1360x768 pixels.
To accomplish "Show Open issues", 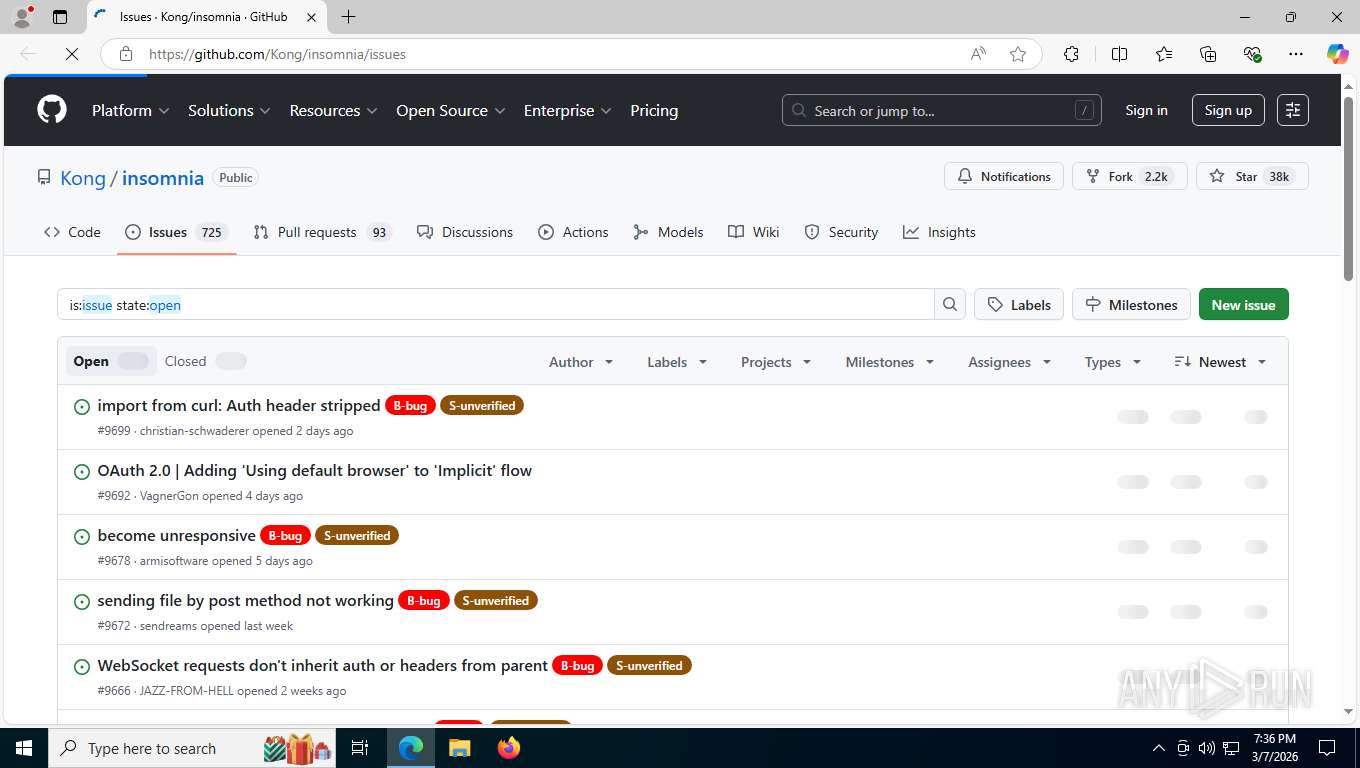I will (x=111, y=361).
